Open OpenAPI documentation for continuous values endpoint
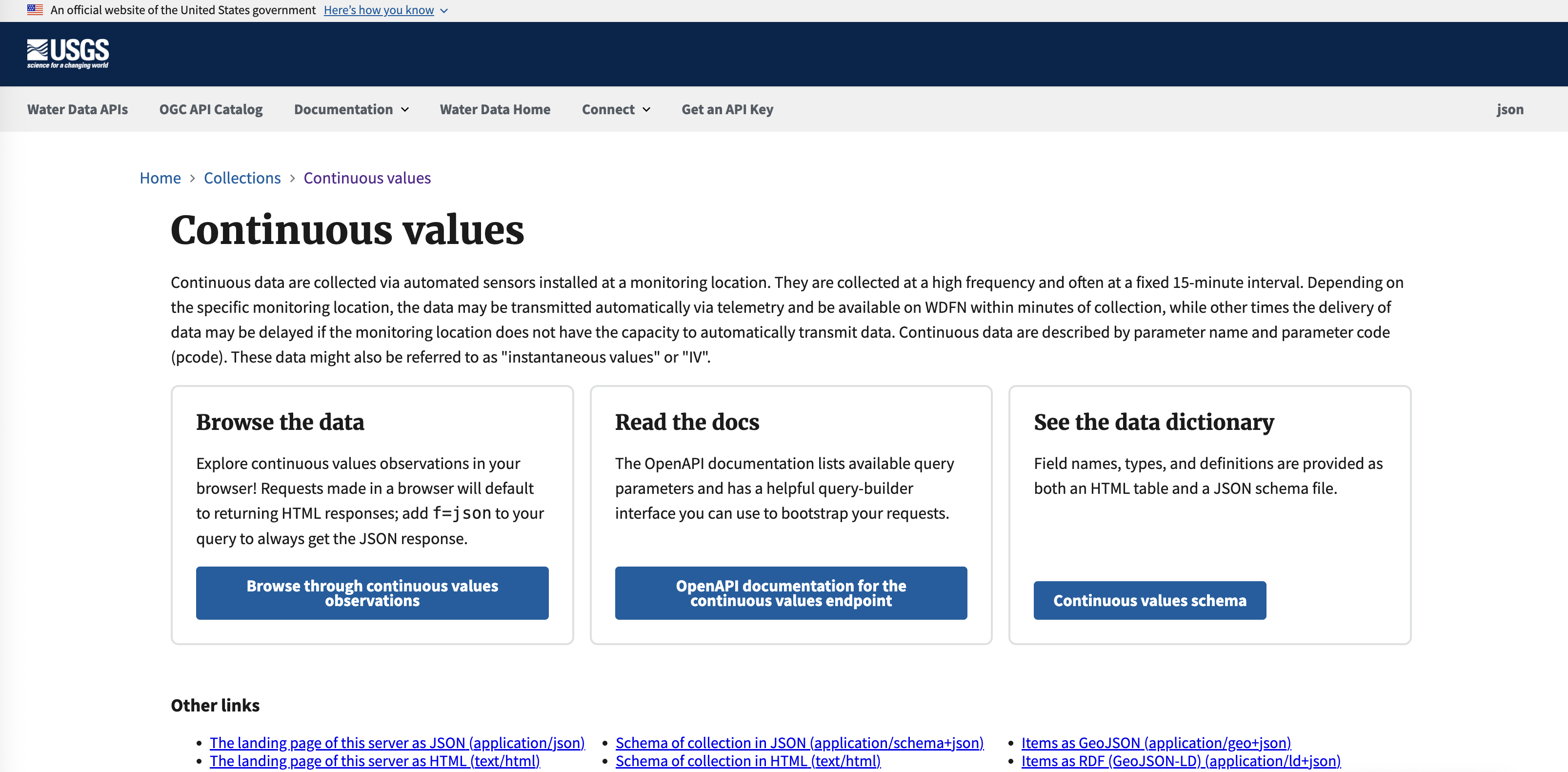The width and height of the screenshot is (1568, 772). point(791,592)
